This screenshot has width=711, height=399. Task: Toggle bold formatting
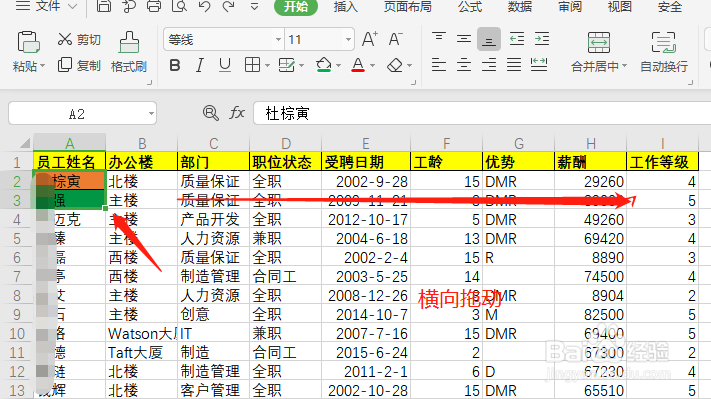click(175, 66)
